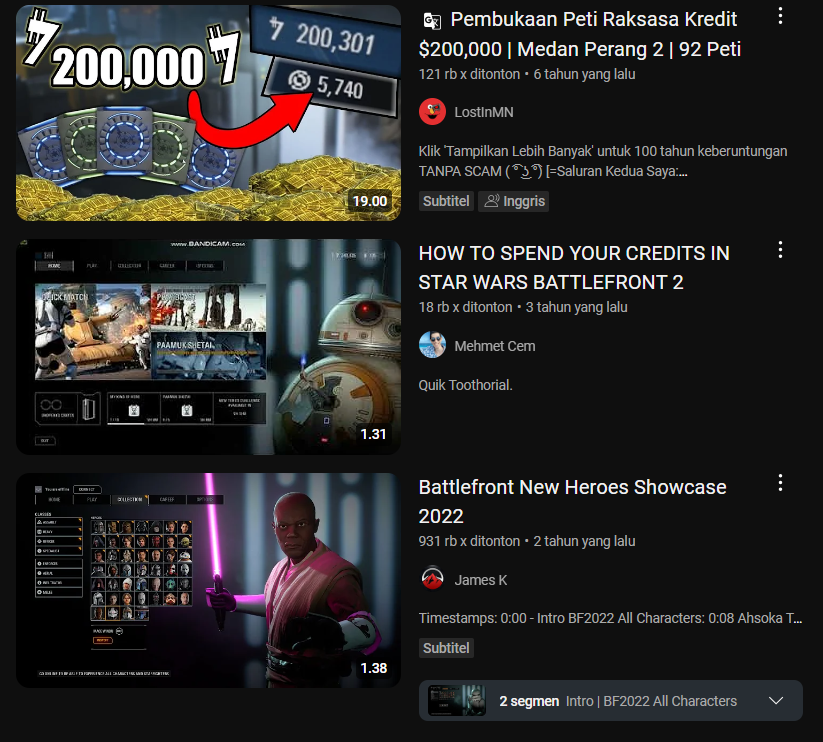Image resolution: width=823 pixels, height=742 pixels.
Task: Click the LostInMN channel avatar
Action: (x=432, y=112)
